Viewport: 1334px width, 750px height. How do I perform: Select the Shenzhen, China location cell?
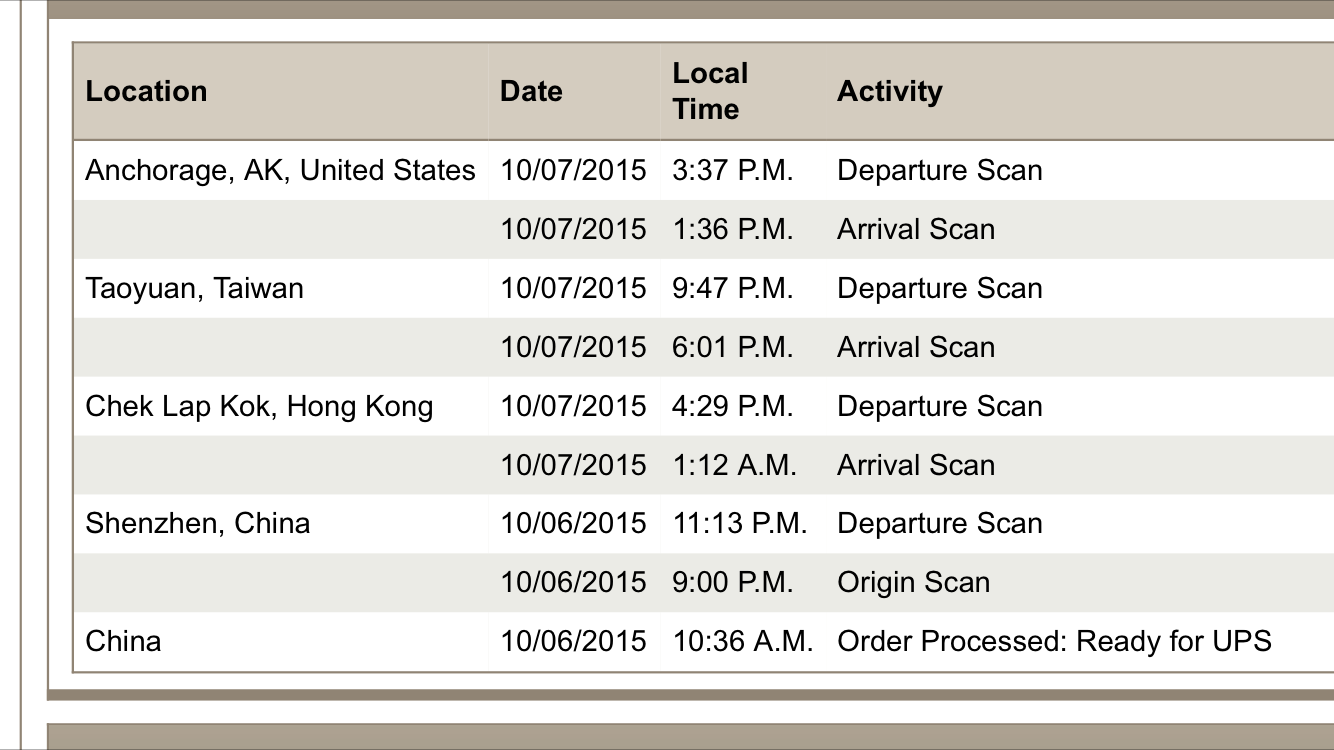click(x=197, y=523)
